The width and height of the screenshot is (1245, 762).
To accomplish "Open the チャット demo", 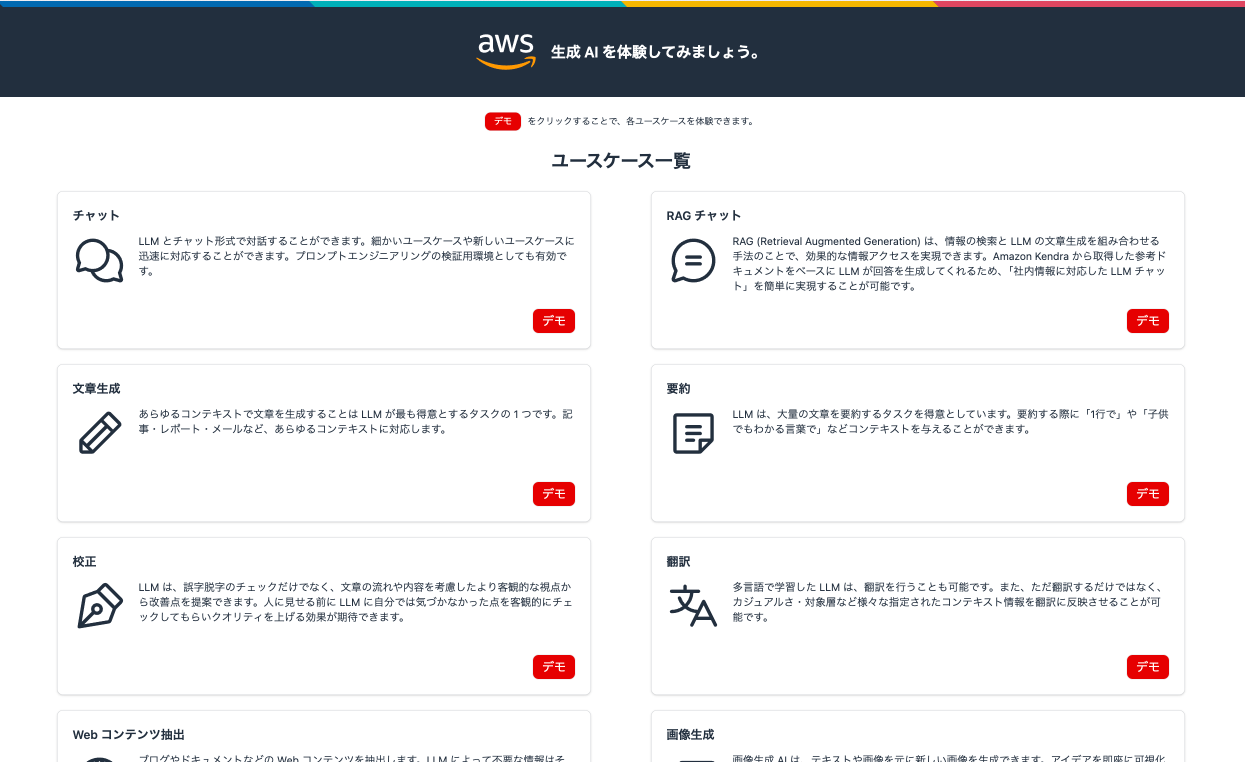I will tap(553, 321).
